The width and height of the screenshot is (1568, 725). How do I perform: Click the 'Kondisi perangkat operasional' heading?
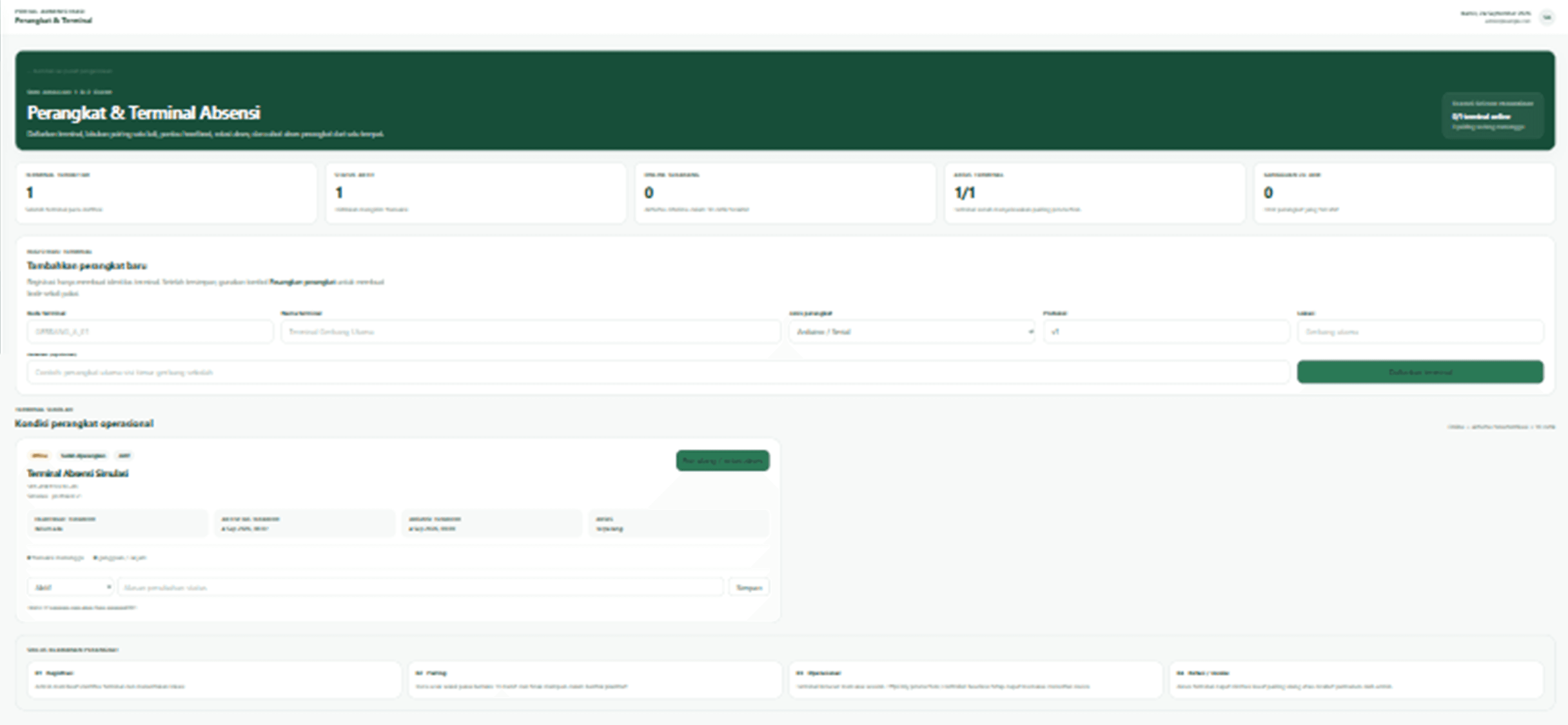click(x=84, y=423)
